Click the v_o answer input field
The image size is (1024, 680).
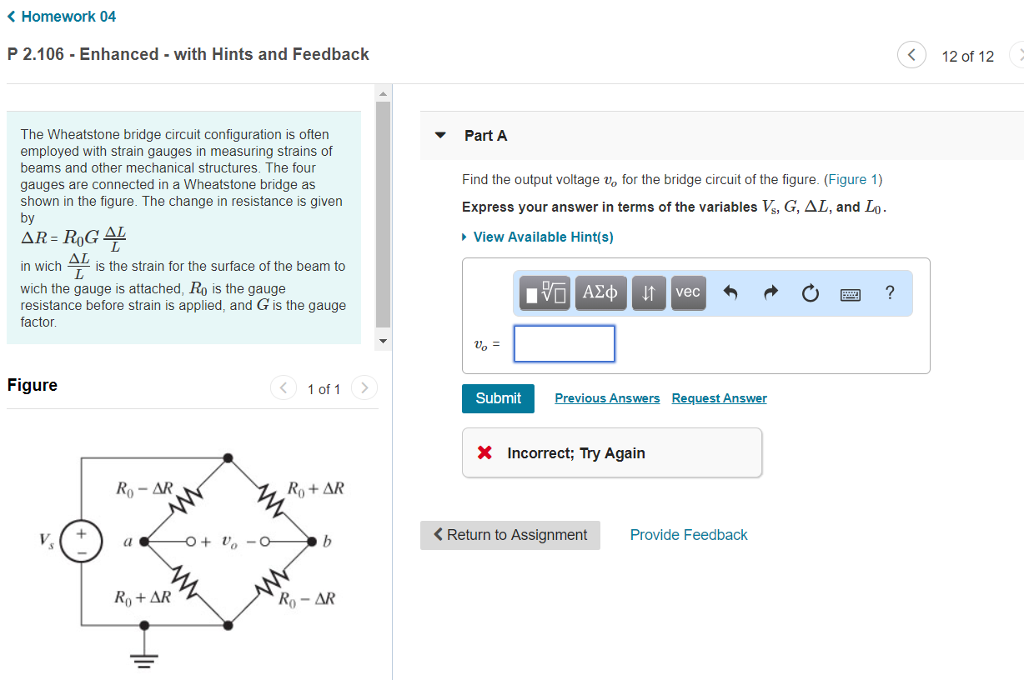[x=564, y=344]
